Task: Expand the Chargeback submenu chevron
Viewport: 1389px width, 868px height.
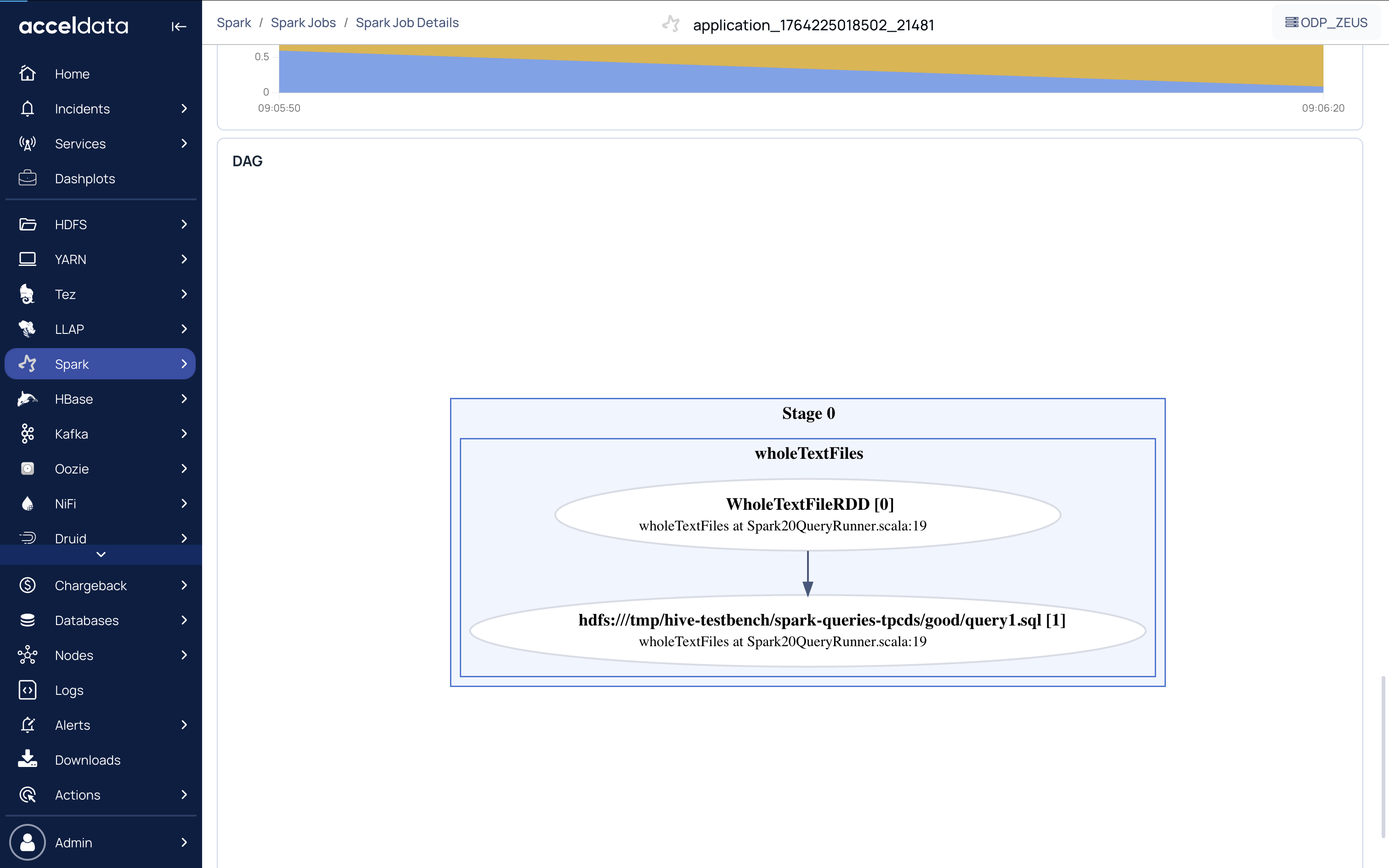Action: point(184,586)
